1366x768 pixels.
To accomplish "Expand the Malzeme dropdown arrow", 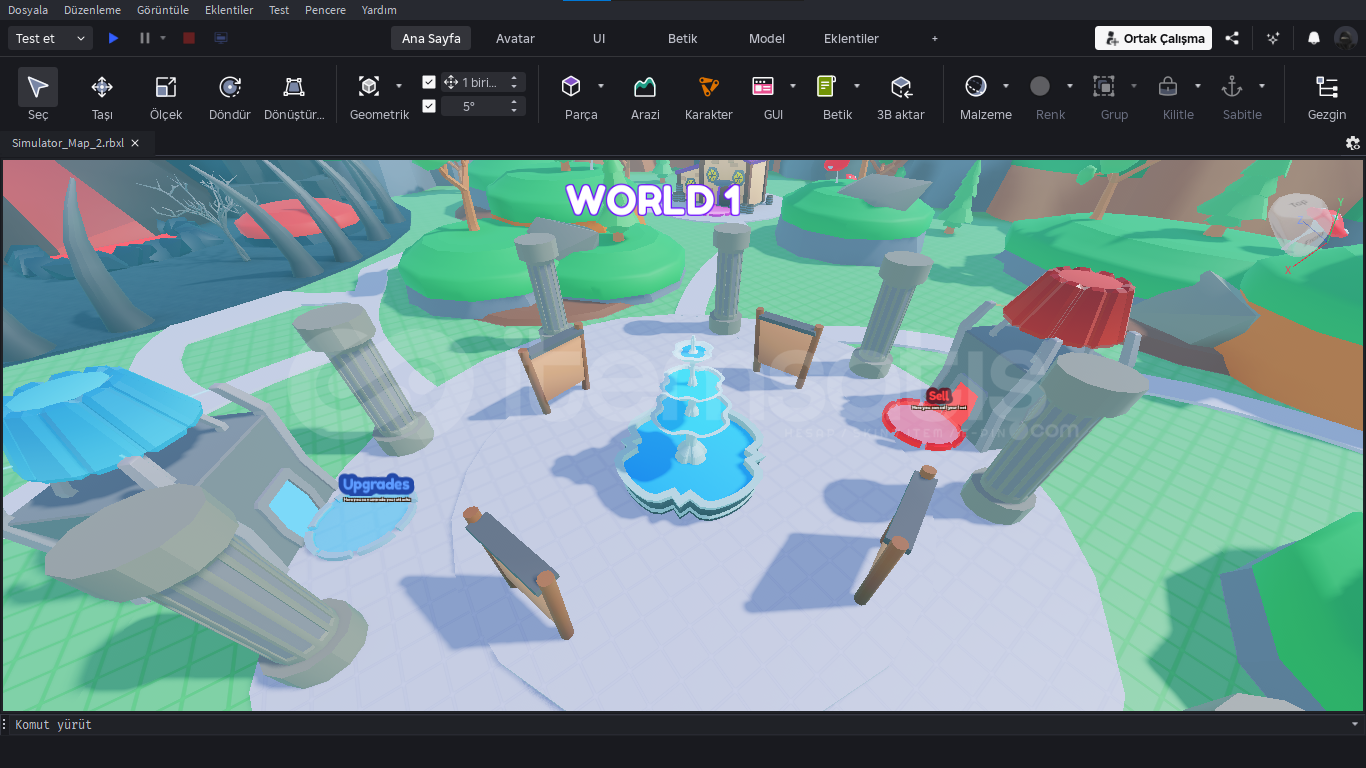I will [1006, 86].
